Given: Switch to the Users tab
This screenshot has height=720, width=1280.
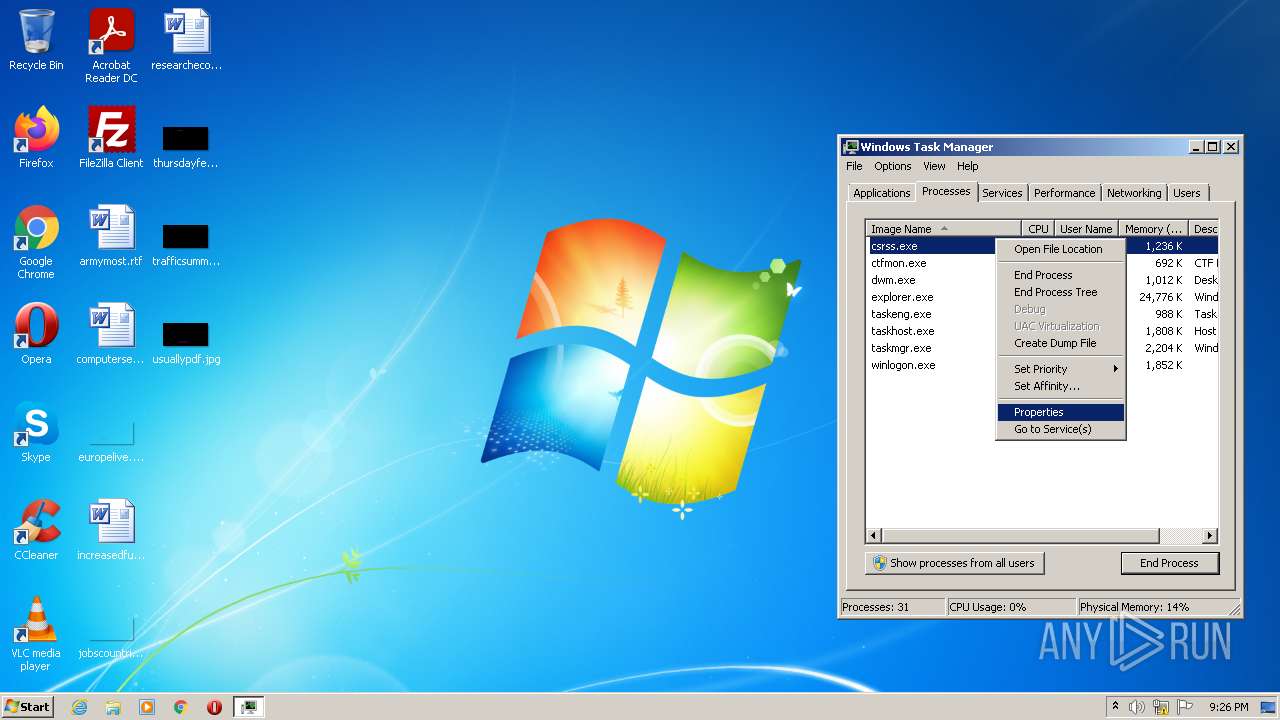Looking at the screenshot, I should [1187, 193].
